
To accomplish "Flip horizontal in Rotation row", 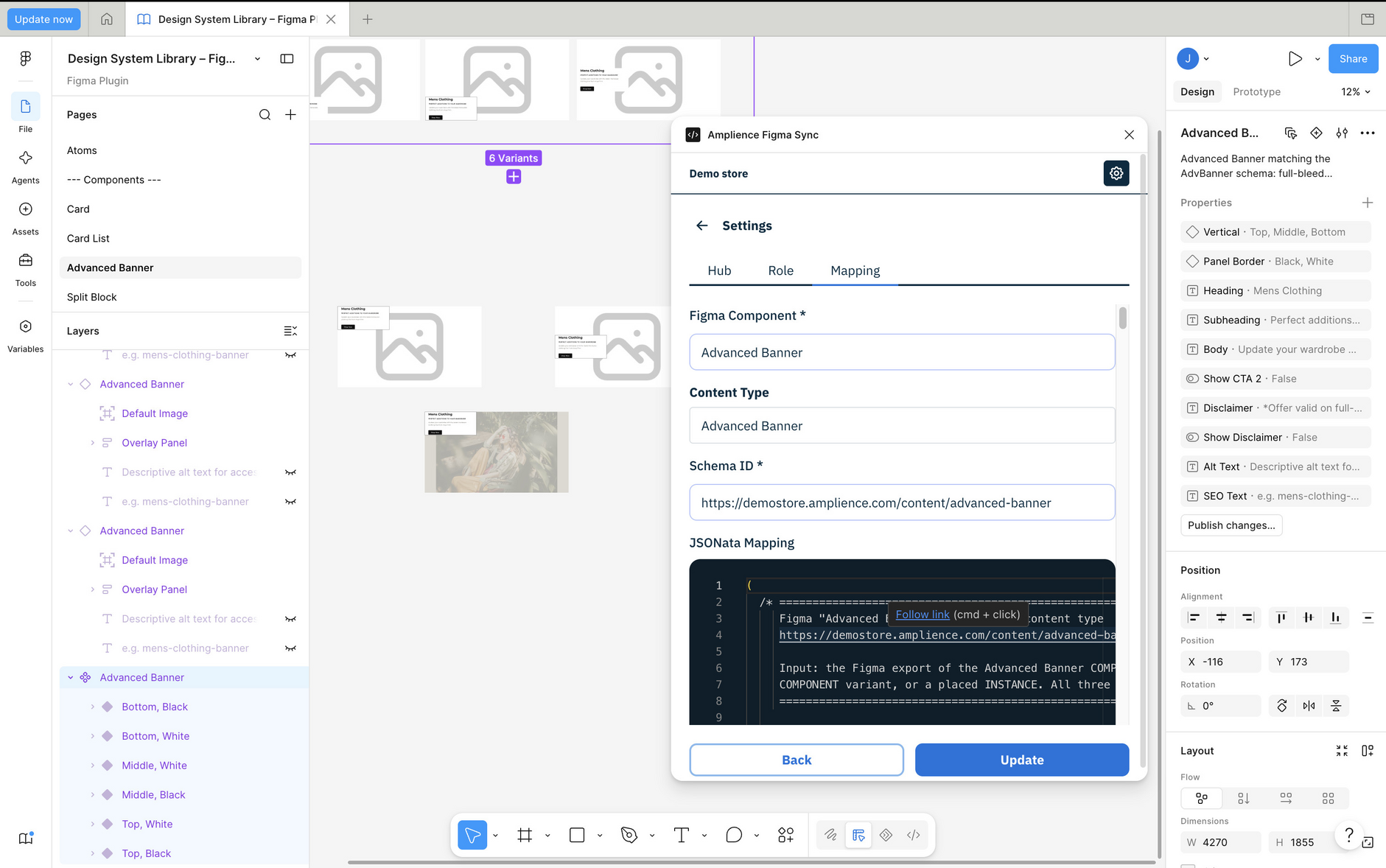I will (x=1309, y=706).
